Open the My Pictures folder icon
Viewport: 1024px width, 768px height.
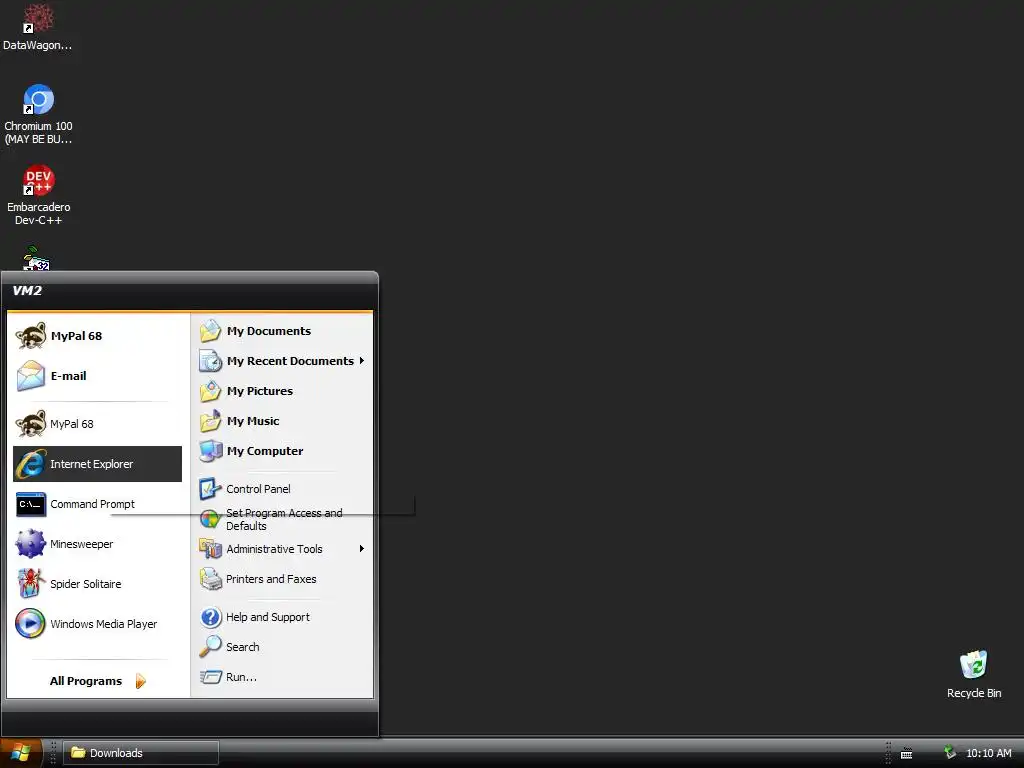pyautogui.click(x=210, y=391)
